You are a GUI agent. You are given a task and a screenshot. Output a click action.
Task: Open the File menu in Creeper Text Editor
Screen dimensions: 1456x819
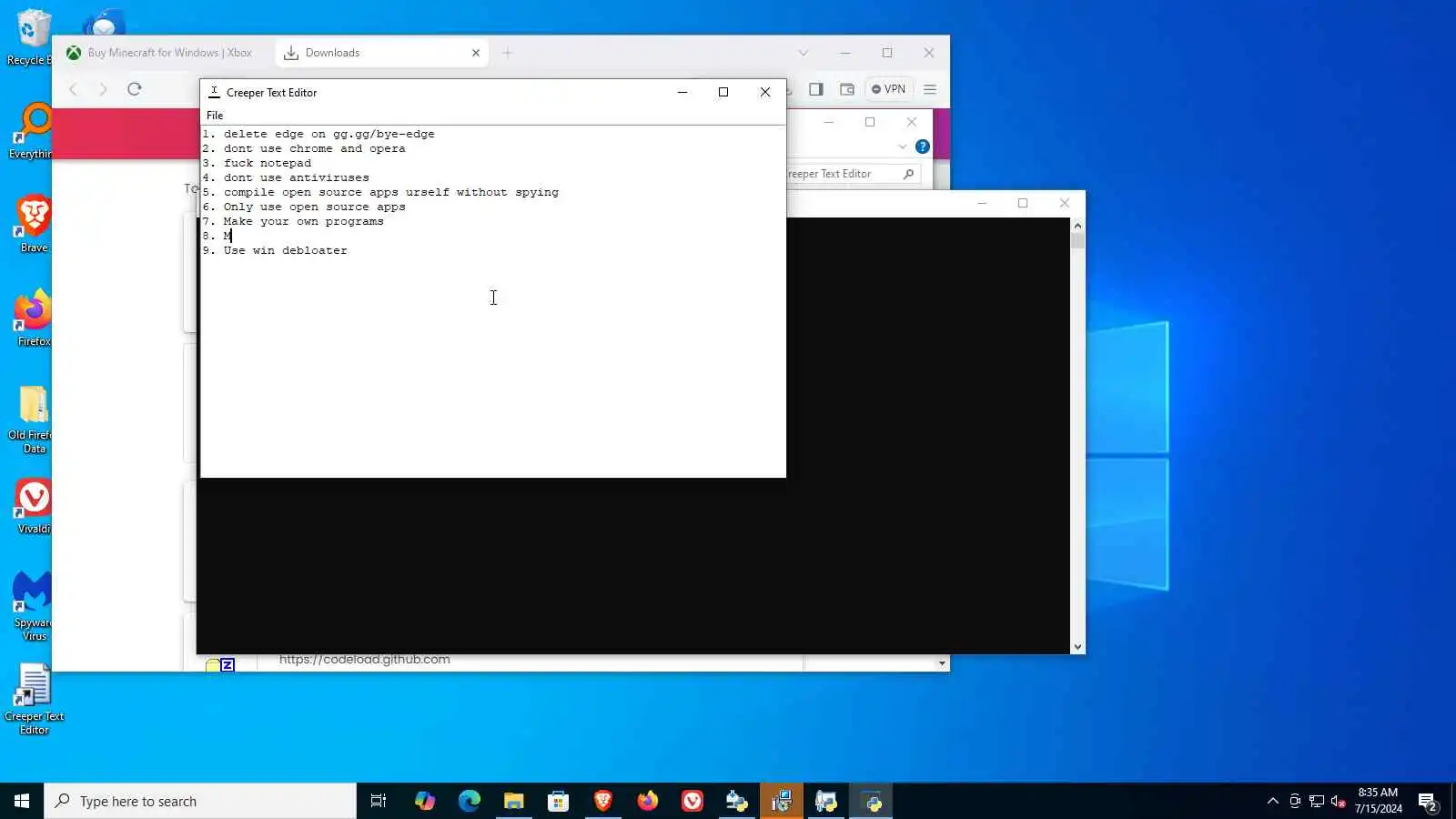[x=215, y=116]
